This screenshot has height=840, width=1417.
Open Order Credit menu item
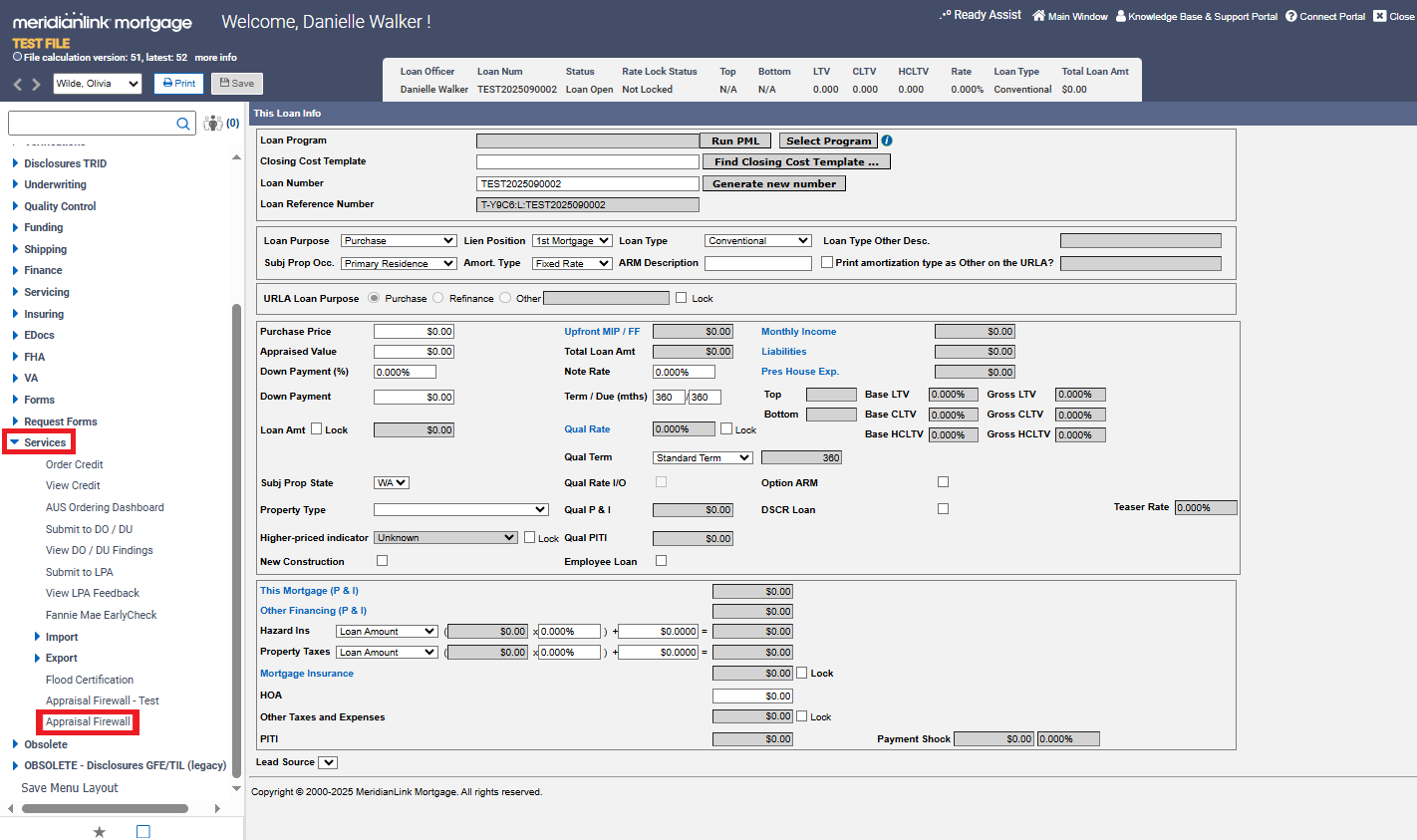(x=75, y=464)
